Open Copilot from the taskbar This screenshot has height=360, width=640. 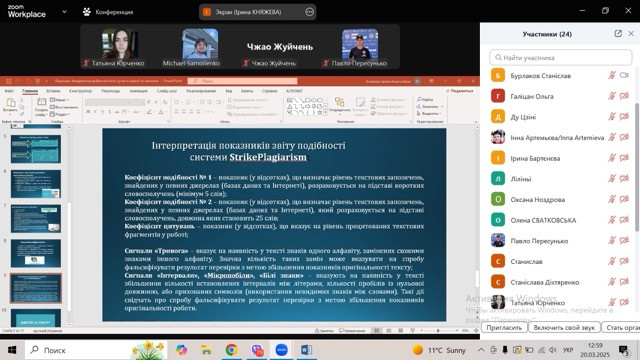[181, 350]
